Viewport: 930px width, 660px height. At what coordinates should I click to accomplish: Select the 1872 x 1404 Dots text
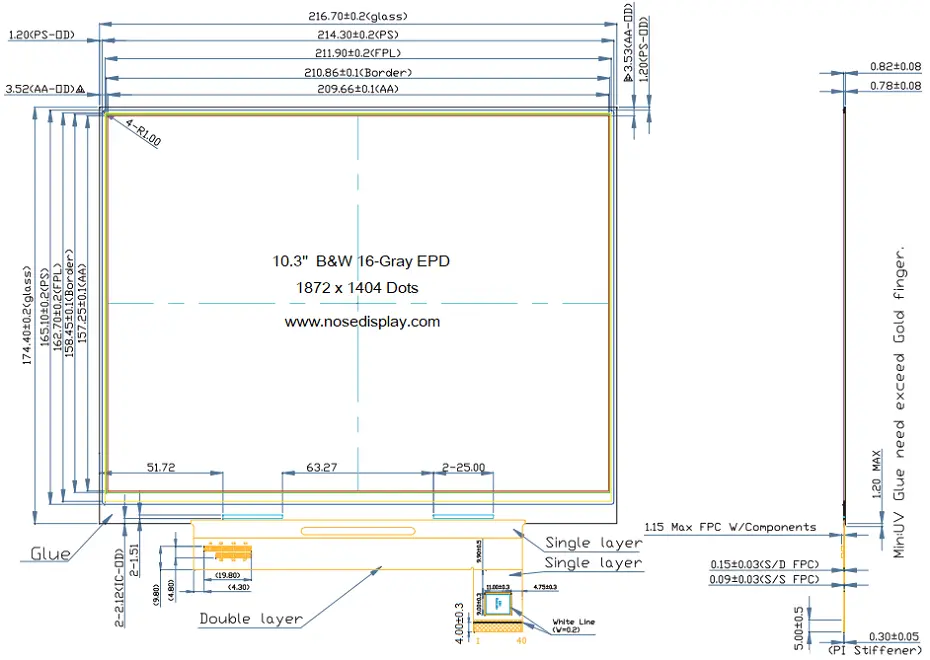click(x=357, y=288)
